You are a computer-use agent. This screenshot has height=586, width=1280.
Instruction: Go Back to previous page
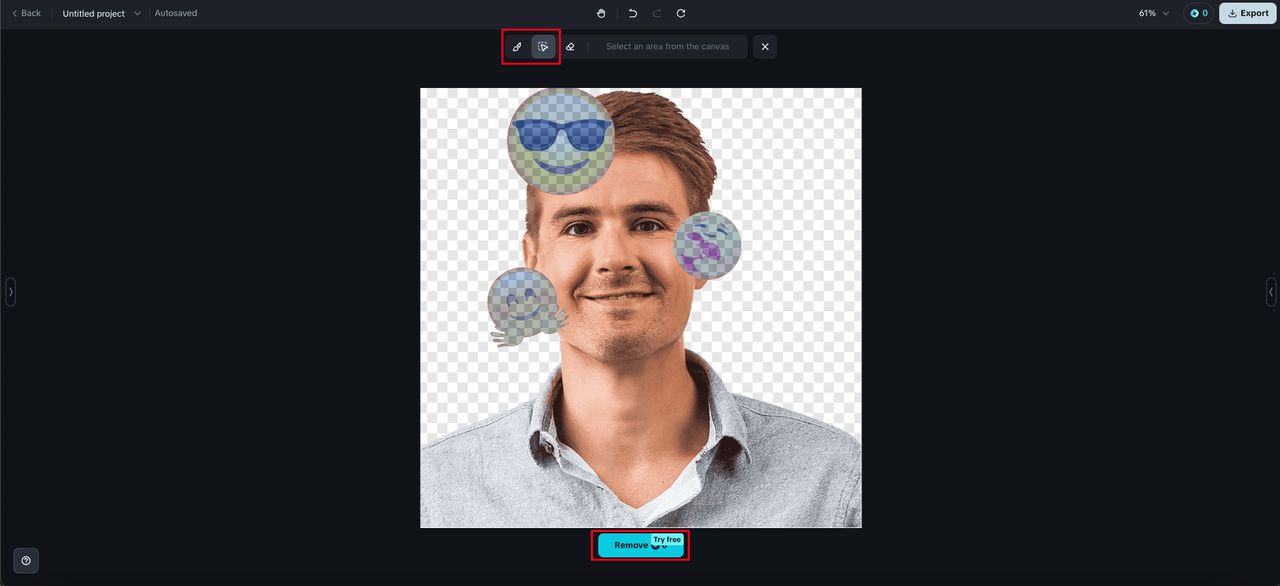point(26,13)
